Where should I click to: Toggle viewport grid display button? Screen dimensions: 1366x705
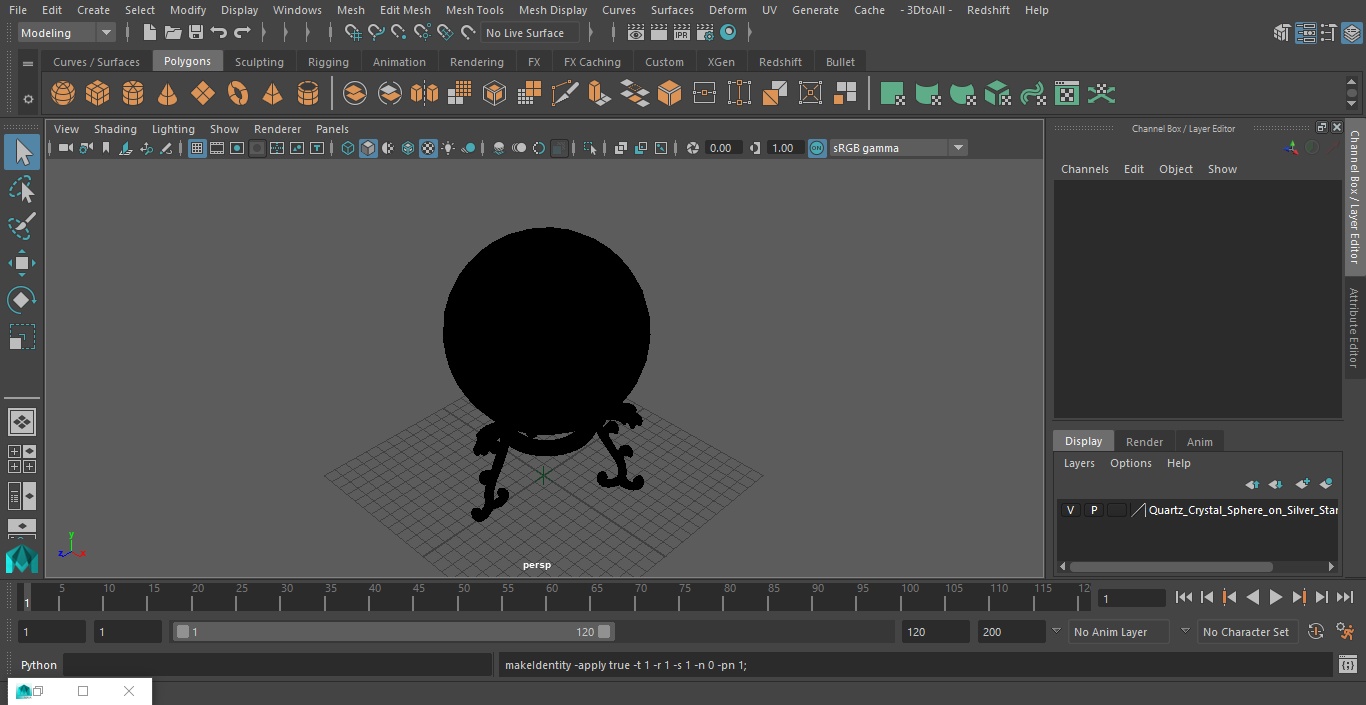click(x=197, y=148)
